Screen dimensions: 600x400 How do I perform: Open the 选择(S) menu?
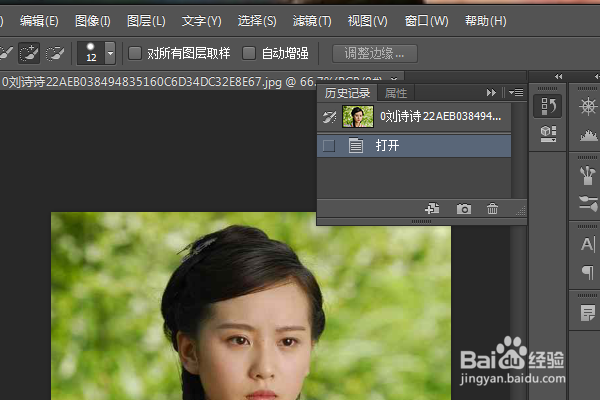tap(257, 21)
